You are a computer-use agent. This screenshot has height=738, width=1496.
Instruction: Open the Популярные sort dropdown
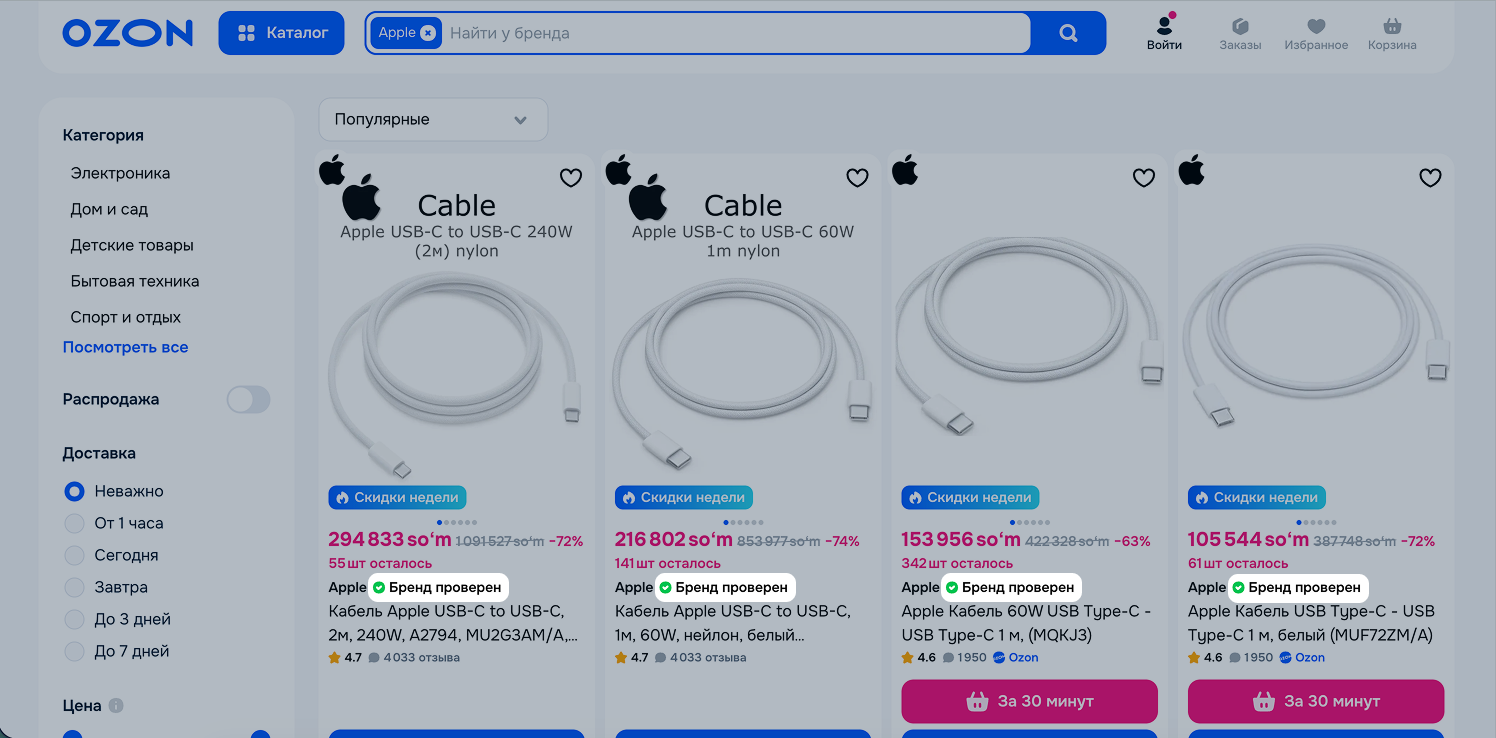(433, 119)
